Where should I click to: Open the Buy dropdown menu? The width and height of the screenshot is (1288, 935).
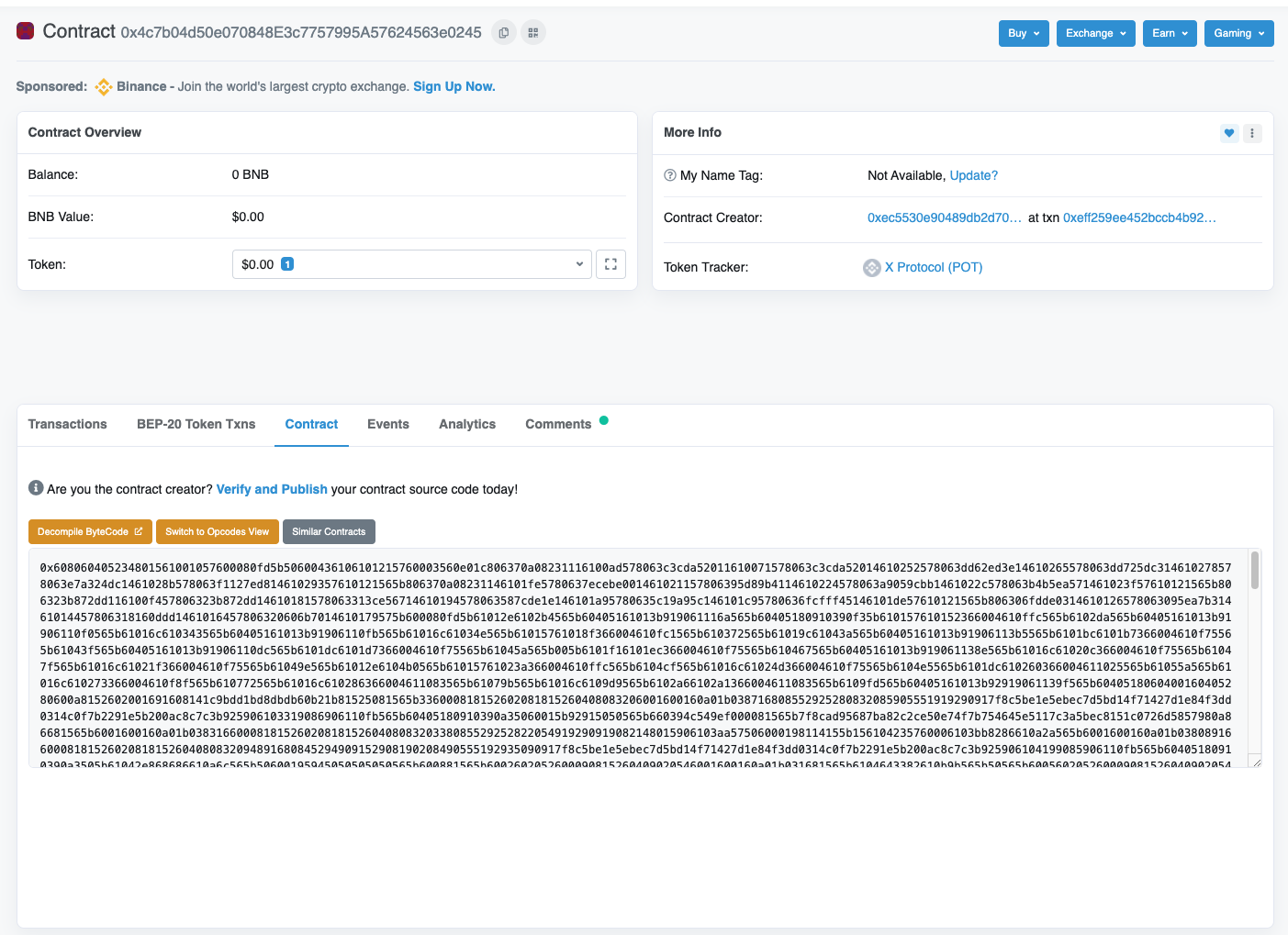pos(1023,33)
